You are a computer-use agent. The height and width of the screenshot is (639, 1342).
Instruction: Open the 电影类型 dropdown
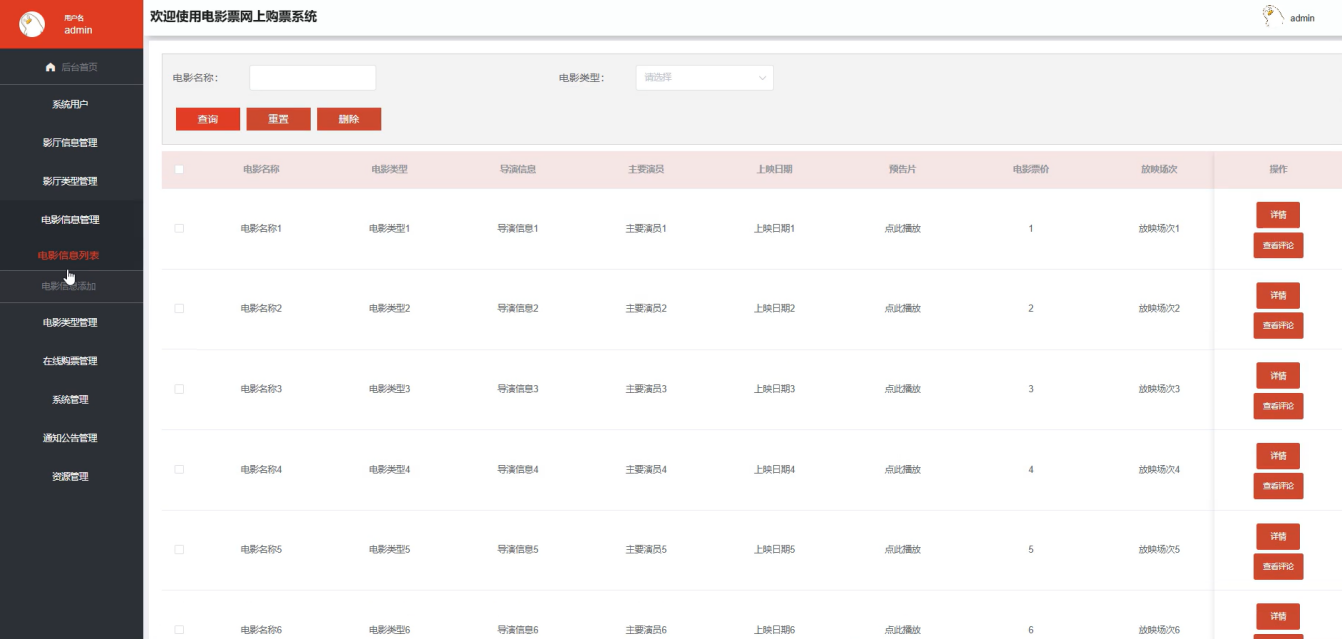pos(704,77)
